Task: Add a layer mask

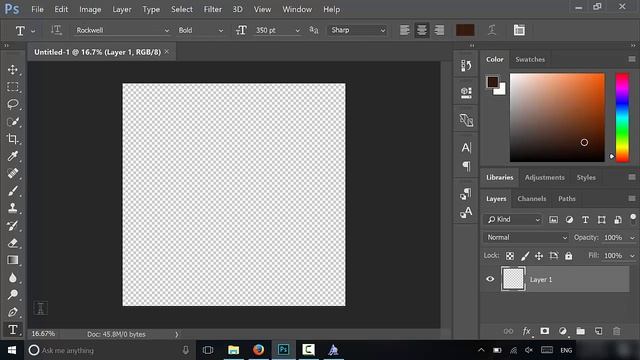Action: pos(544,331)
